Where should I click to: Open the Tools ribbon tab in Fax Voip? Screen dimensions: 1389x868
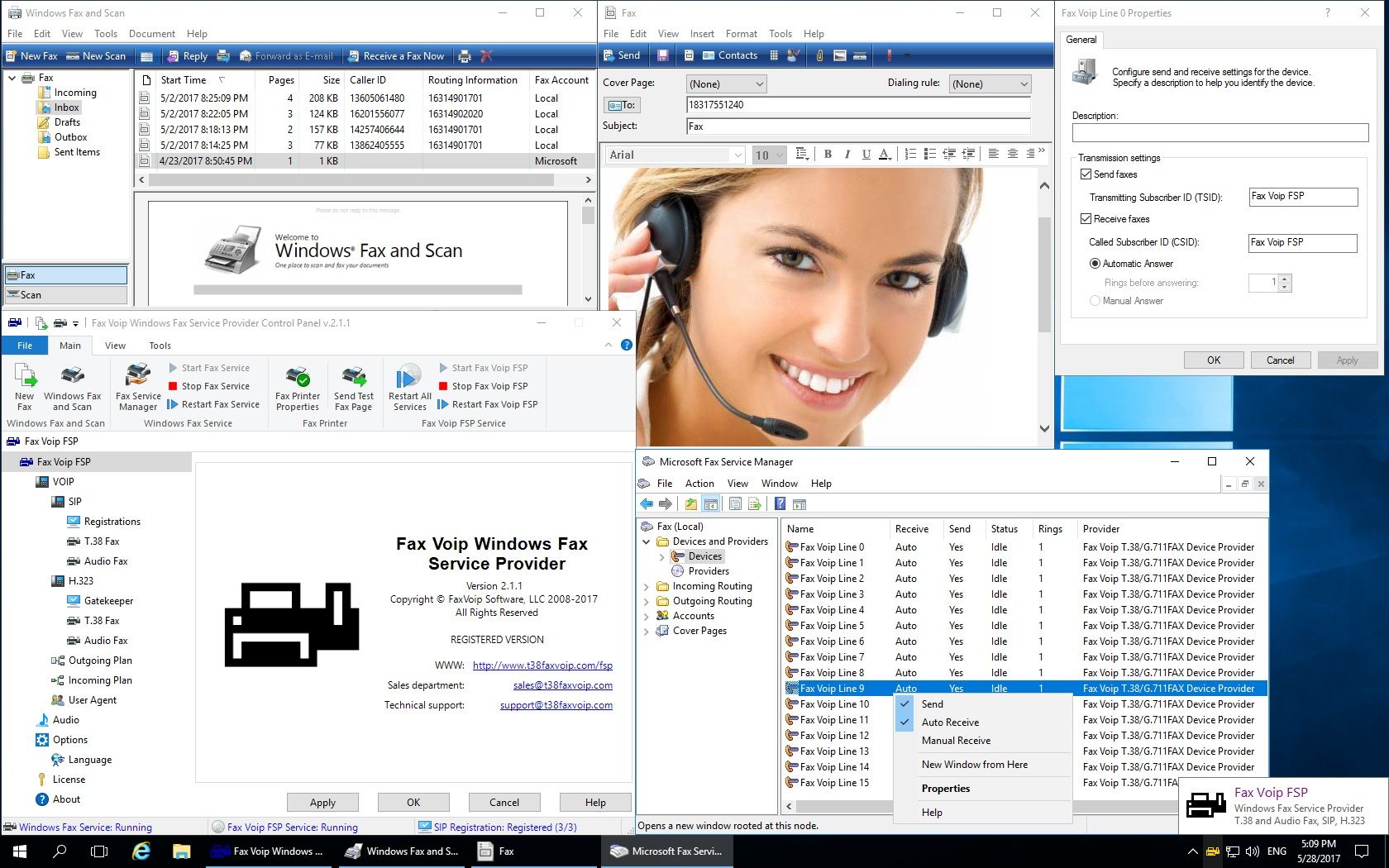click(160, 346)
